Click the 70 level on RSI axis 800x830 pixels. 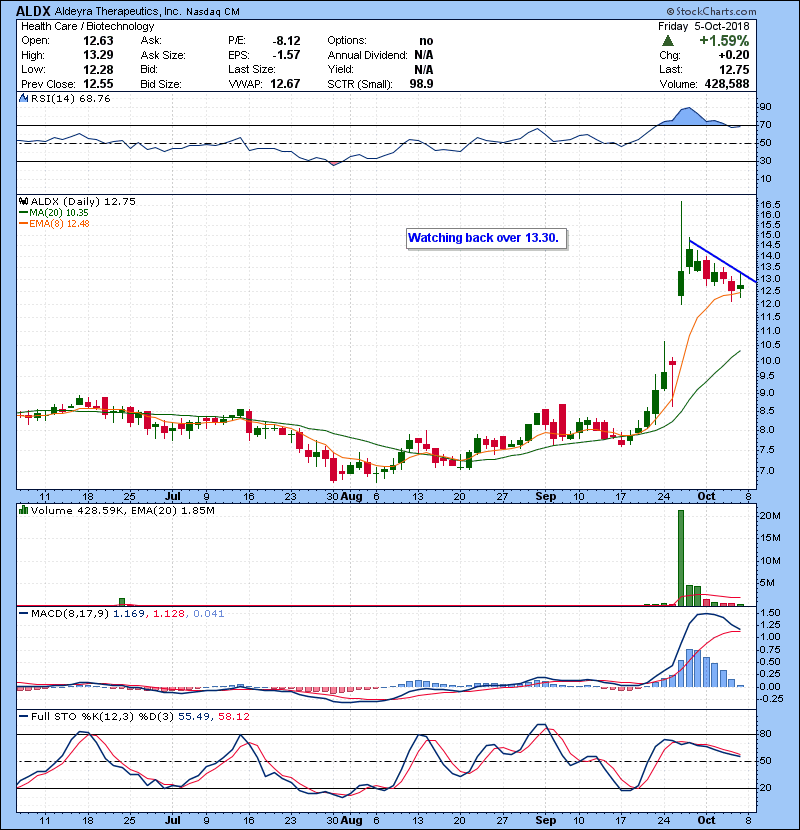pyautogui.click(x=766, y=125)
